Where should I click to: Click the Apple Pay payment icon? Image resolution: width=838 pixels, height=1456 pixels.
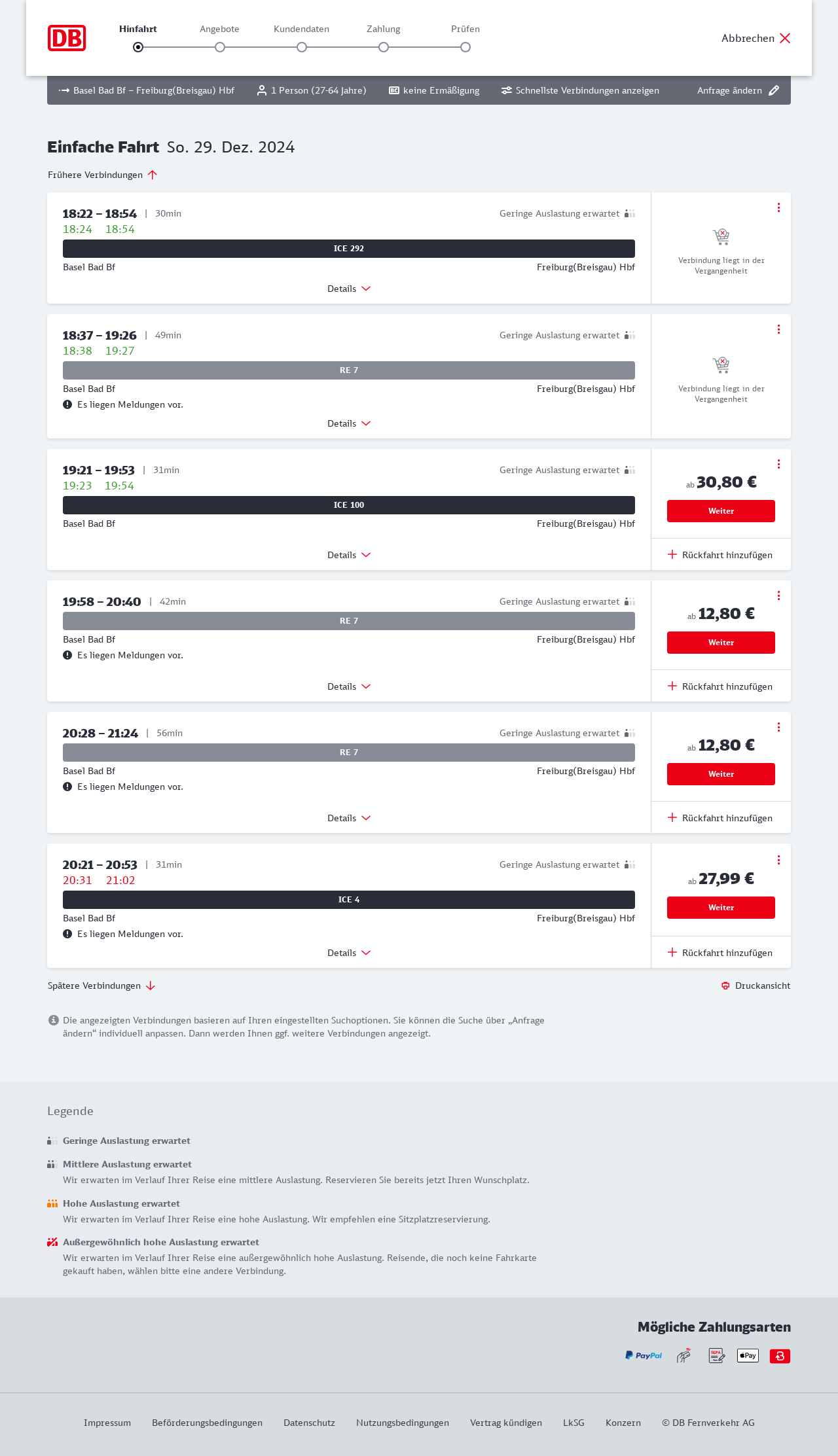748,1355
